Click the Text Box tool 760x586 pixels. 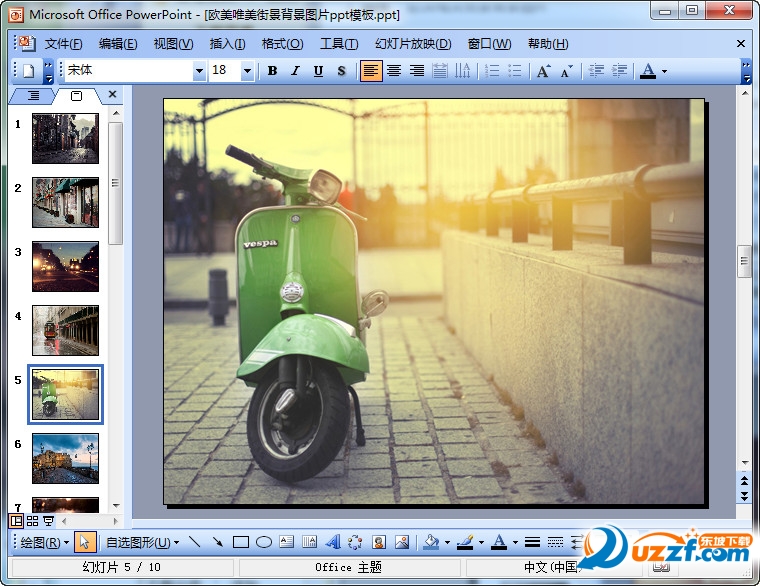point(287,542)
